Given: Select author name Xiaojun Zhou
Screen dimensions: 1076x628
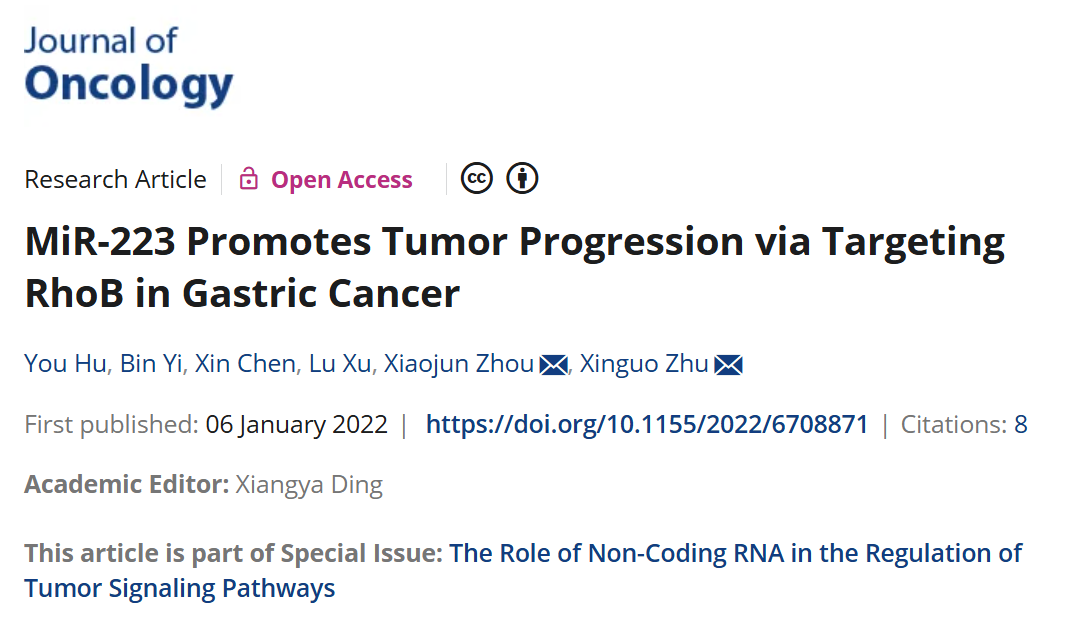Looking at the screenshot, I should pos(458,364).
